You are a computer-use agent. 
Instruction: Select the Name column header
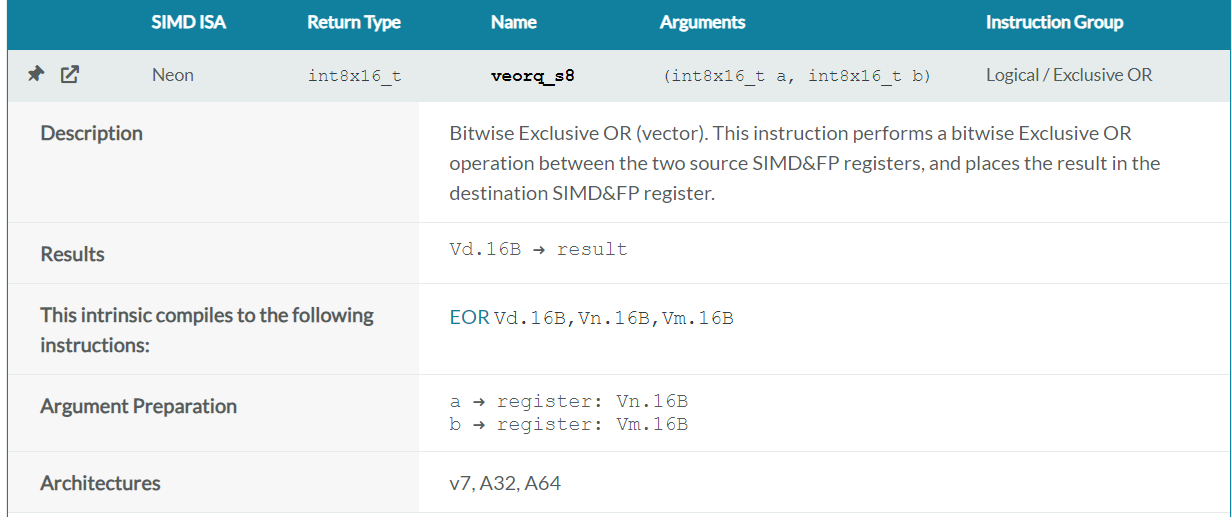pyautogui.click(x=514, y=22)
